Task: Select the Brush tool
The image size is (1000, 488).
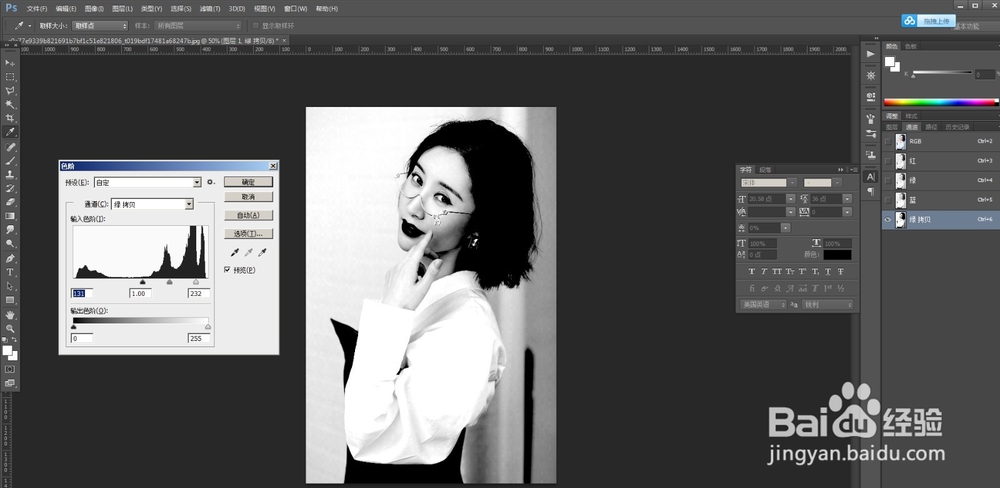Action: point(10,160)
